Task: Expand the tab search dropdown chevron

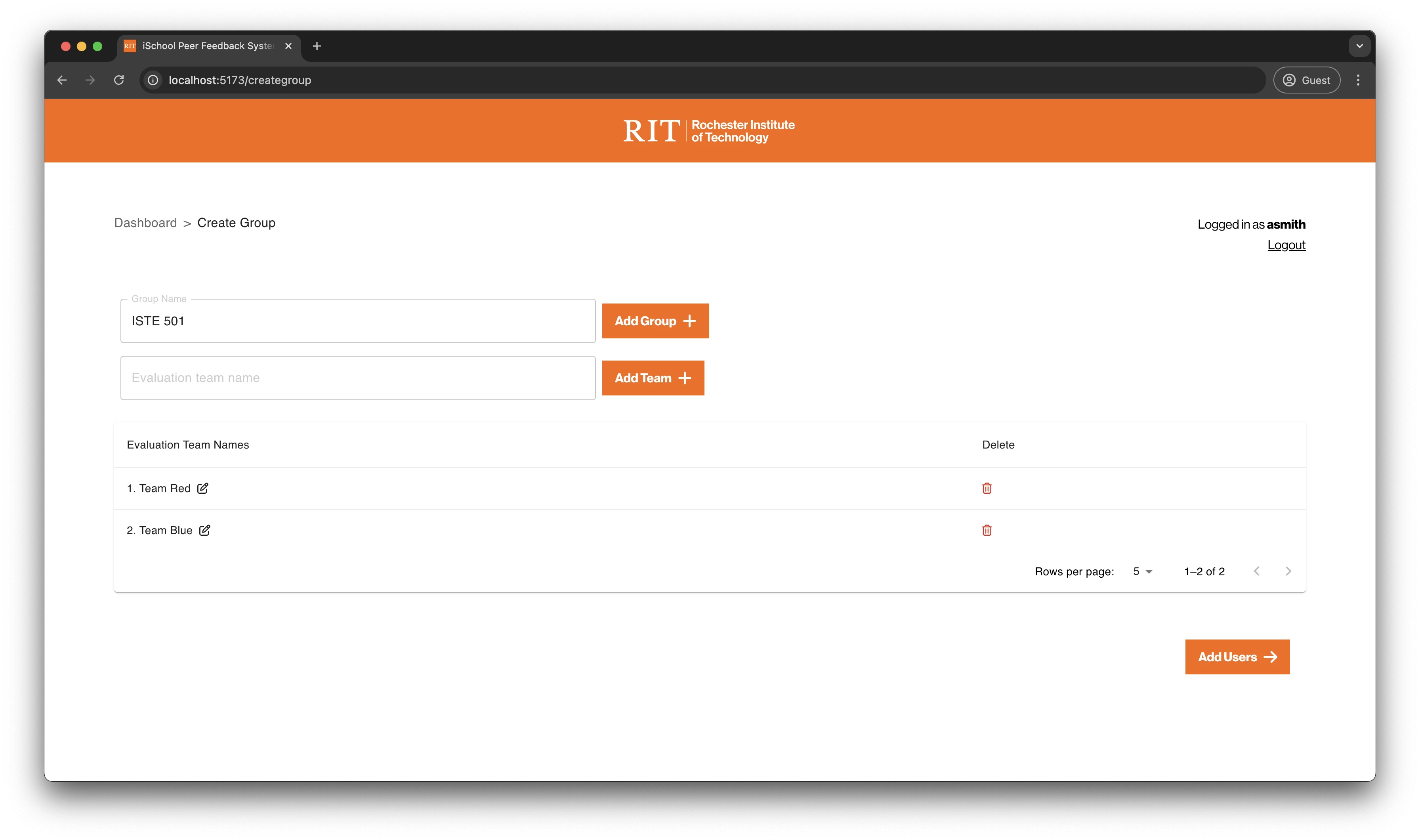Action: point(1359,46)
